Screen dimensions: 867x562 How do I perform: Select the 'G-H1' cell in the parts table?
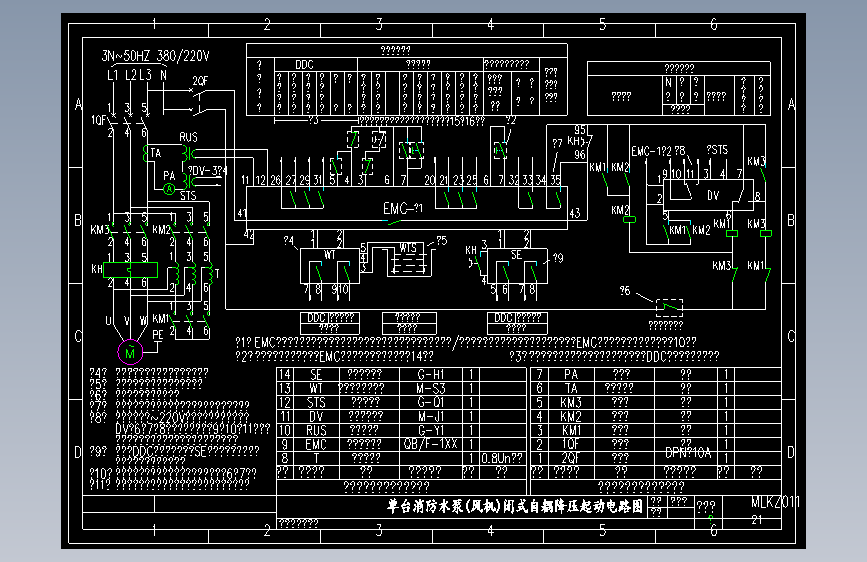[x=431, y=374]
